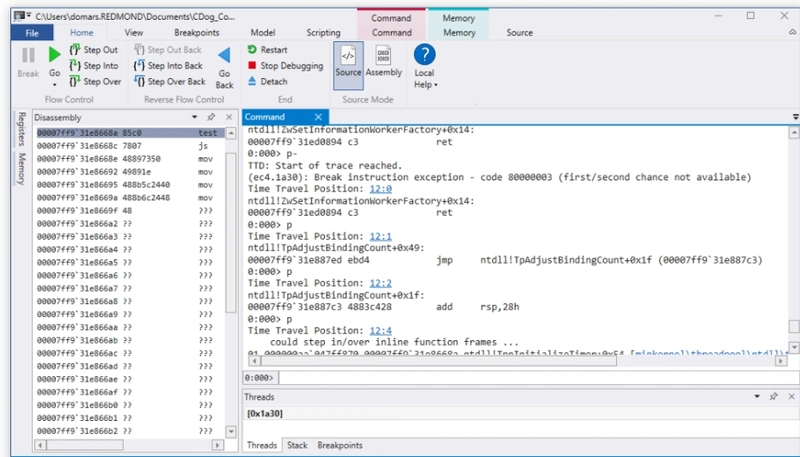Click Step Over Back button
The width and height of the screenshot is (800, 457).
pos(170,82)
